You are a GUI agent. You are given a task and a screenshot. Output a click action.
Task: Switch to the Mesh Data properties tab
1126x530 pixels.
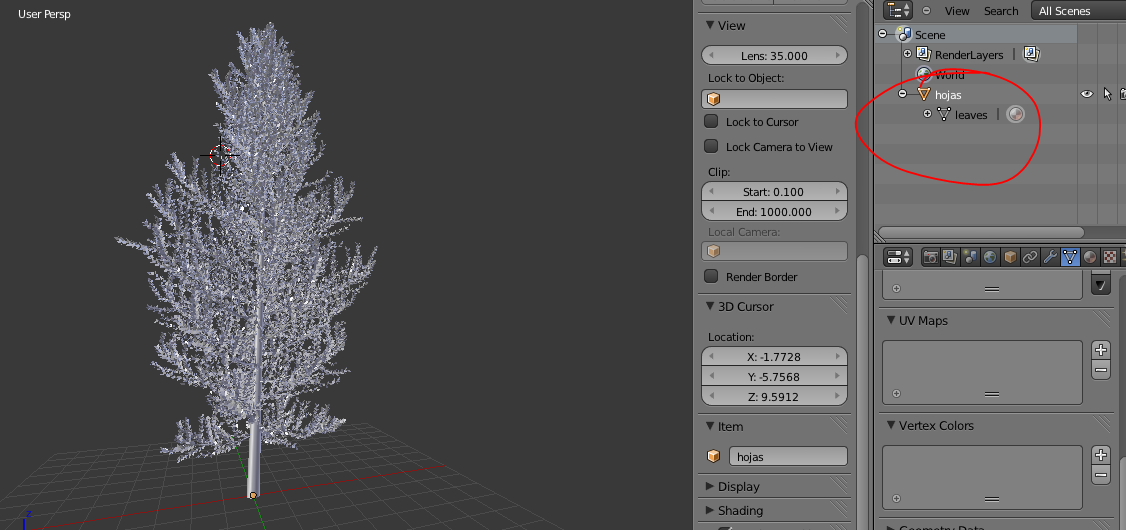tap(1070, 257)
